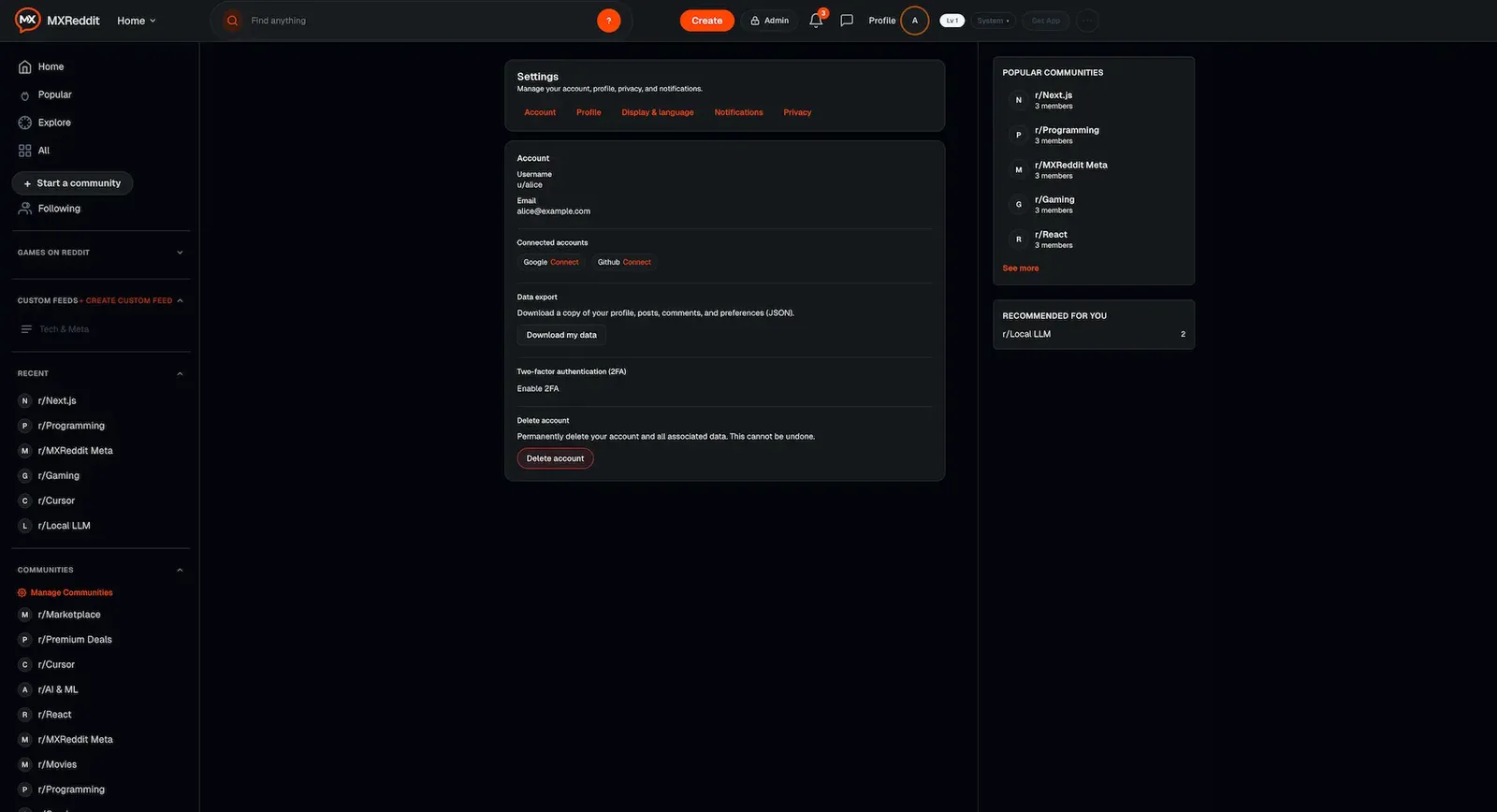This screenshot has width=1497, height=812.
Task: Click the Download my data button
Action: tap(561, 335)
